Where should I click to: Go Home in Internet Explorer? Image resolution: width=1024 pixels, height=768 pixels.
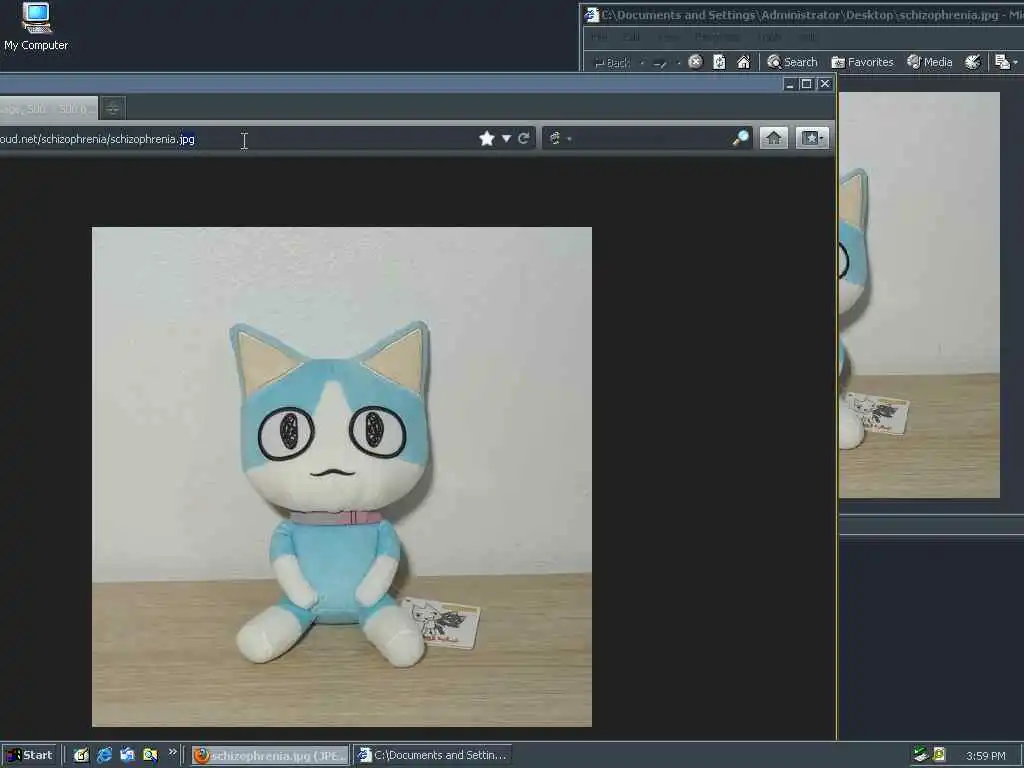(x=743, y=62)
